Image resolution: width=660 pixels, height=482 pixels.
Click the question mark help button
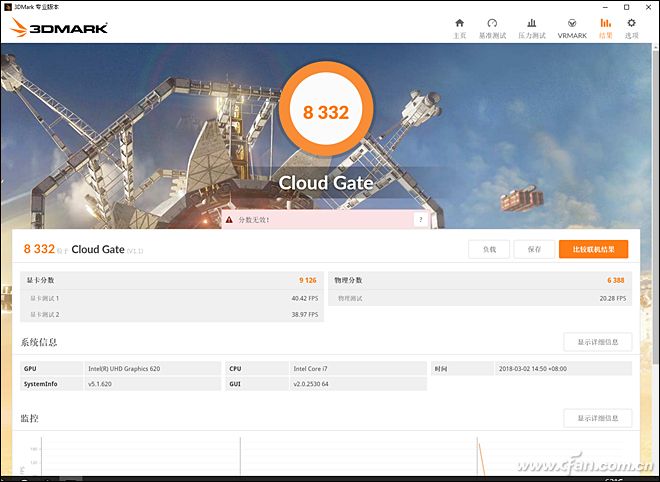[x=420, y=219]
